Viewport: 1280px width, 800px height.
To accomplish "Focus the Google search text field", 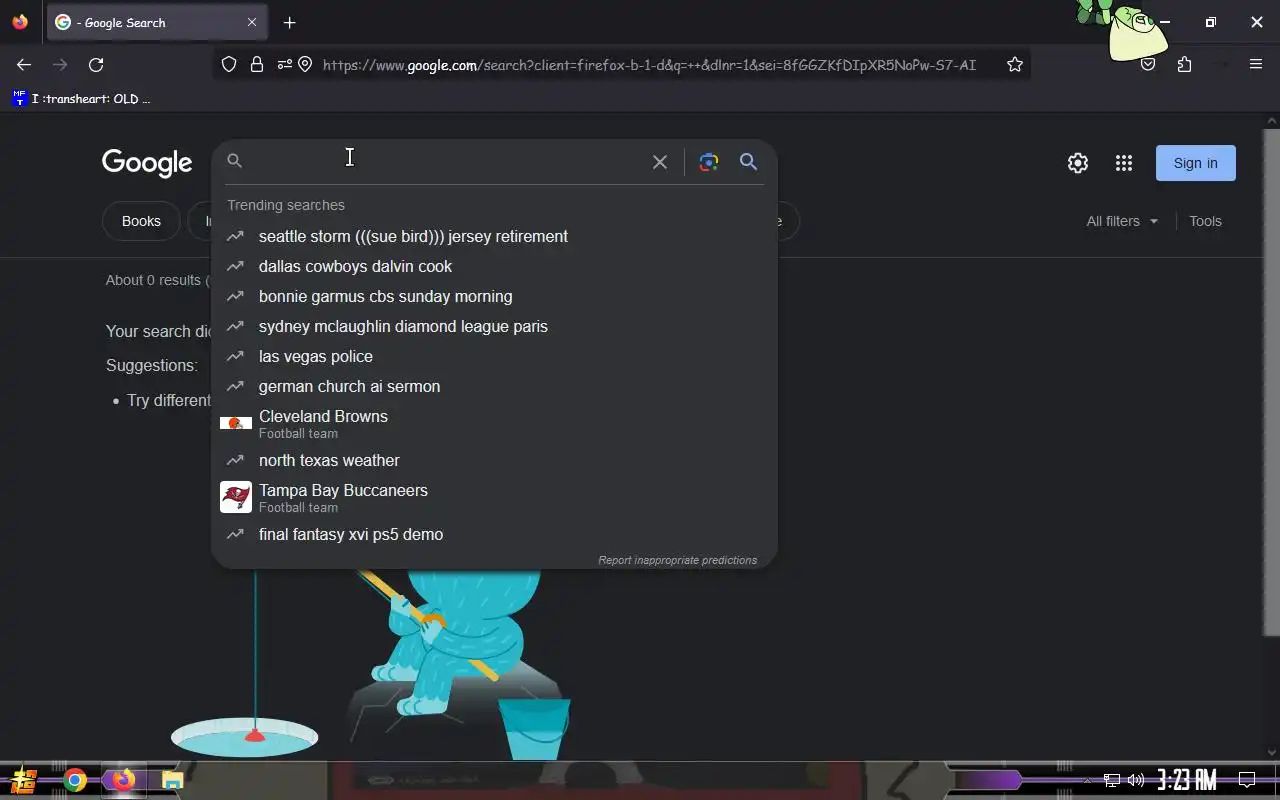I will tap(445, 161).
